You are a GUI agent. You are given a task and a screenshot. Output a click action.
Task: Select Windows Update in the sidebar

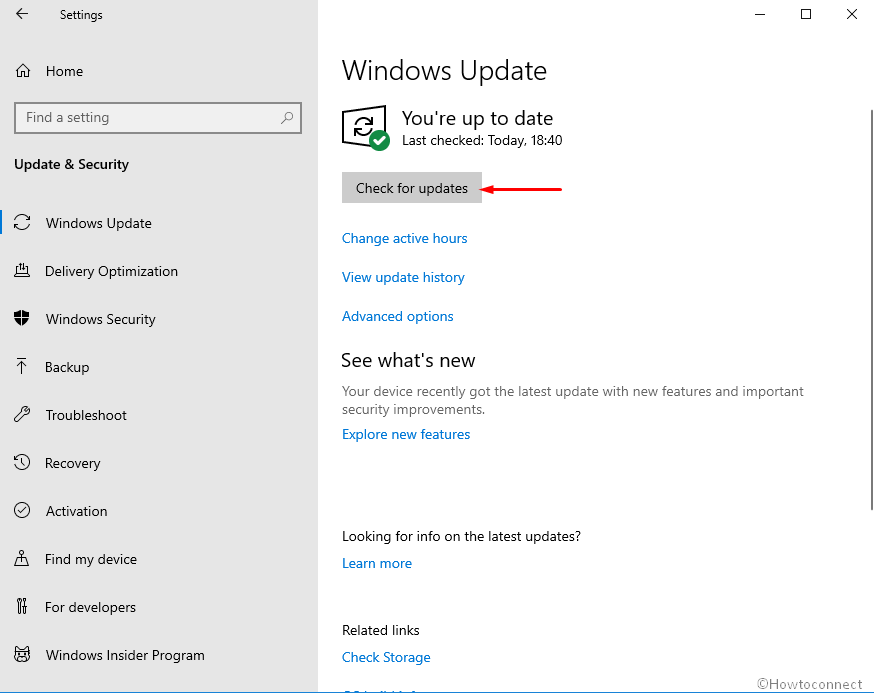click(99, 223)
